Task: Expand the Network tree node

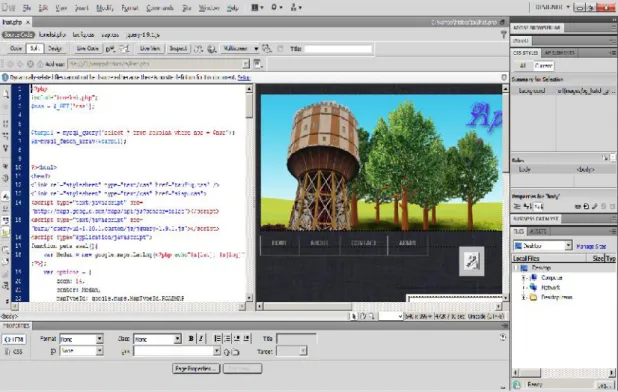Action: pos(524,288)
